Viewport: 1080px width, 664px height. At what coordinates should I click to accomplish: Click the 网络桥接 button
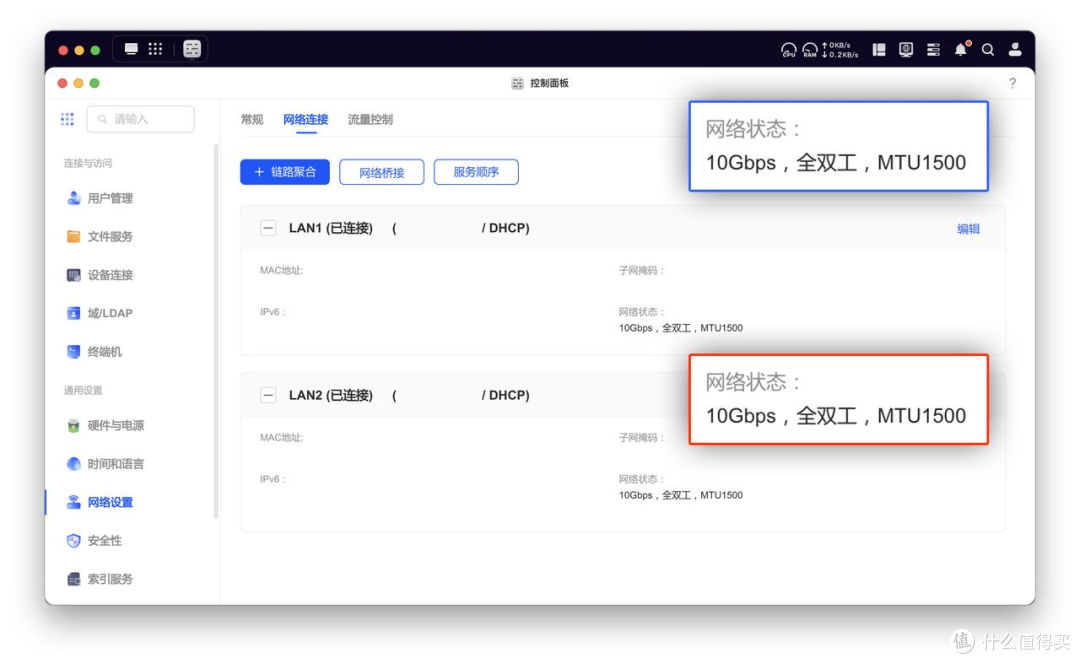point(382,172)
